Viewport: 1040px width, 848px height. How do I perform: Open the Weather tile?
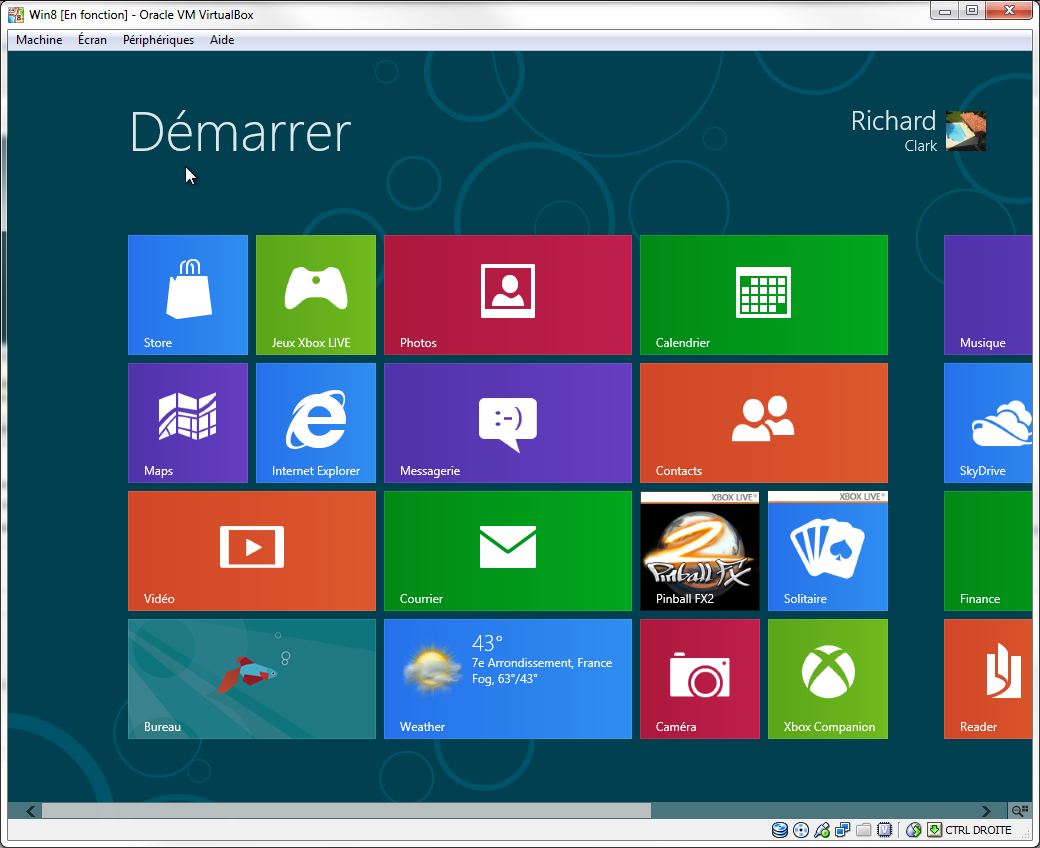pos(508,679)
